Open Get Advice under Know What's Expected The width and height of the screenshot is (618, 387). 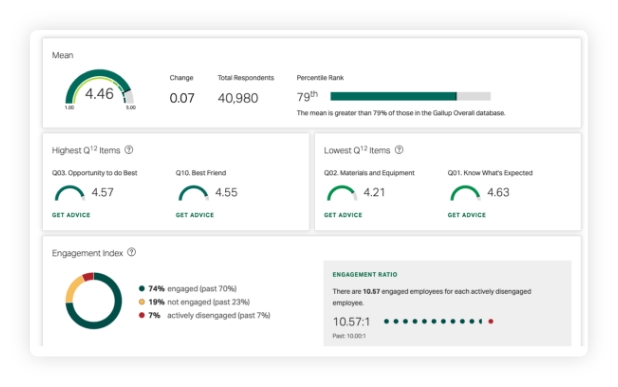point(467,215)
